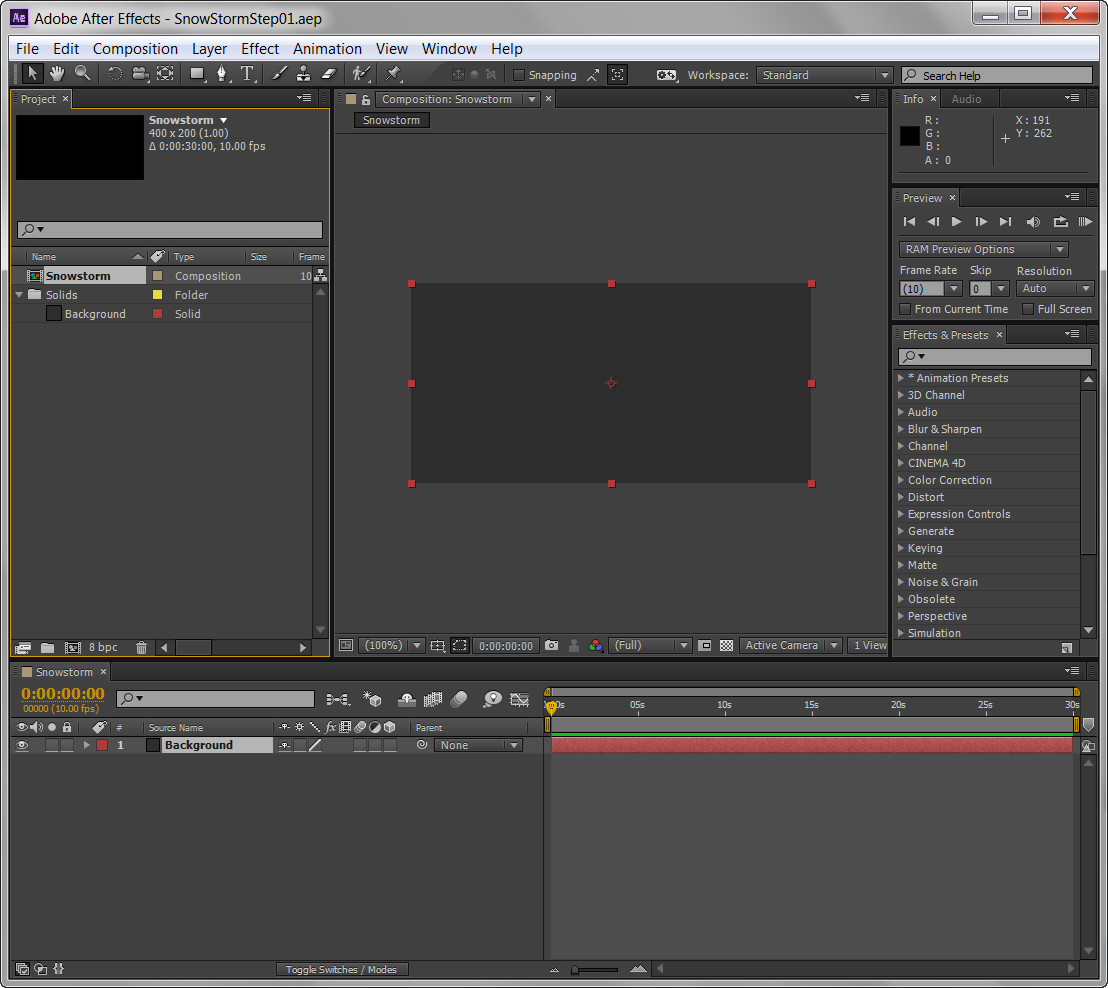Check the From Current Time option
1108x988 pixels.
pyautogui.click(x=904, y=309)
